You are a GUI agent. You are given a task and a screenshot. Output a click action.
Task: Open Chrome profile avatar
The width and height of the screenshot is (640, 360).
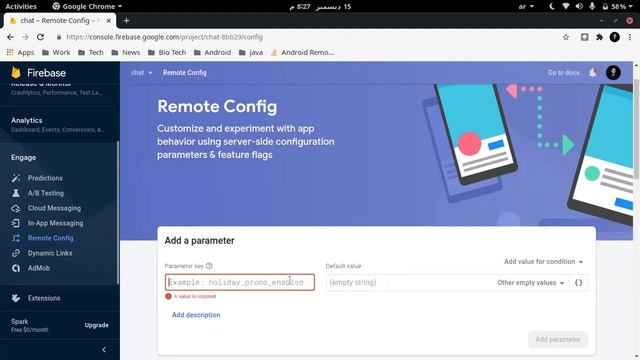point(615,37)
